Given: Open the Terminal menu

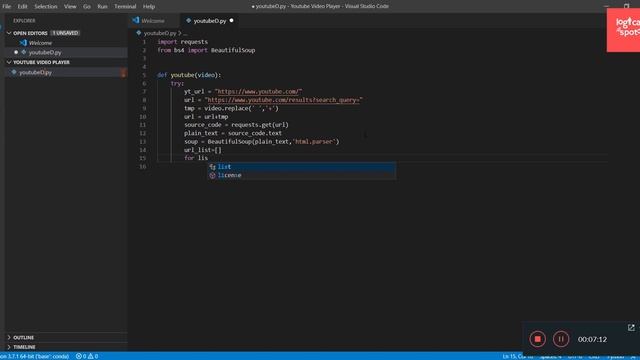Looking at the screenshot, I should click(x=125, y=7).
